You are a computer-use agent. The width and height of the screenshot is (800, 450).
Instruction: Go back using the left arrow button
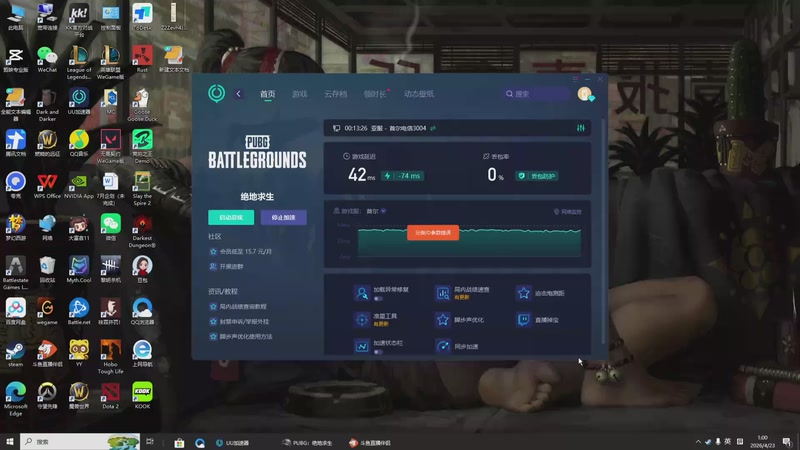tap(238, 94)
